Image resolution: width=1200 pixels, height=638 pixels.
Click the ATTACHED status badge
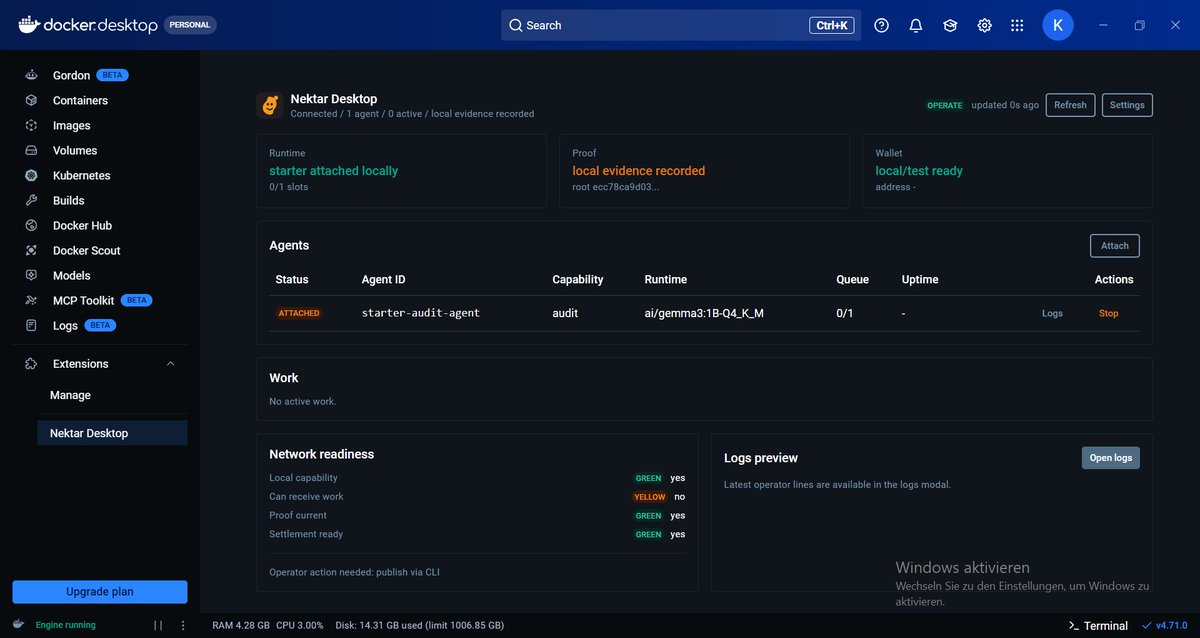point(299,313)
